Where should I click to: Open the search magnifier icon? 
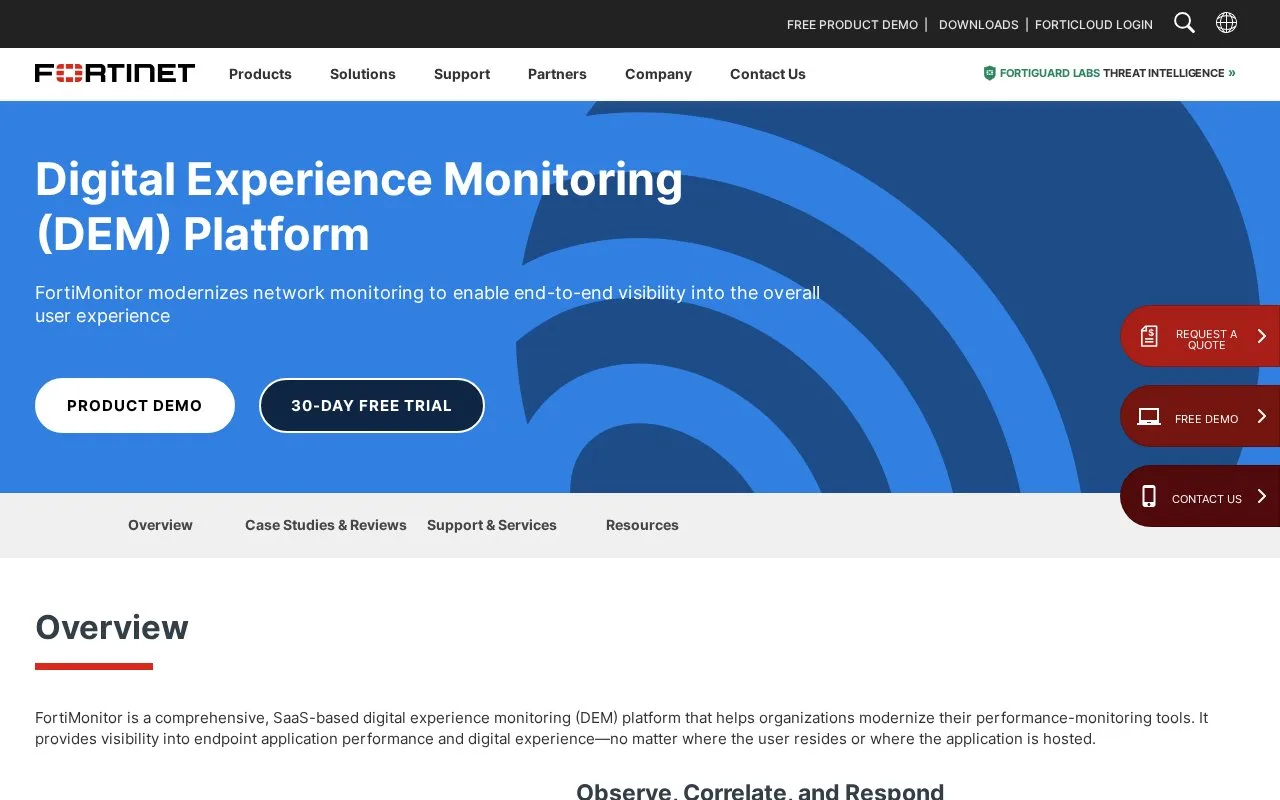[x=1184, y=23]
